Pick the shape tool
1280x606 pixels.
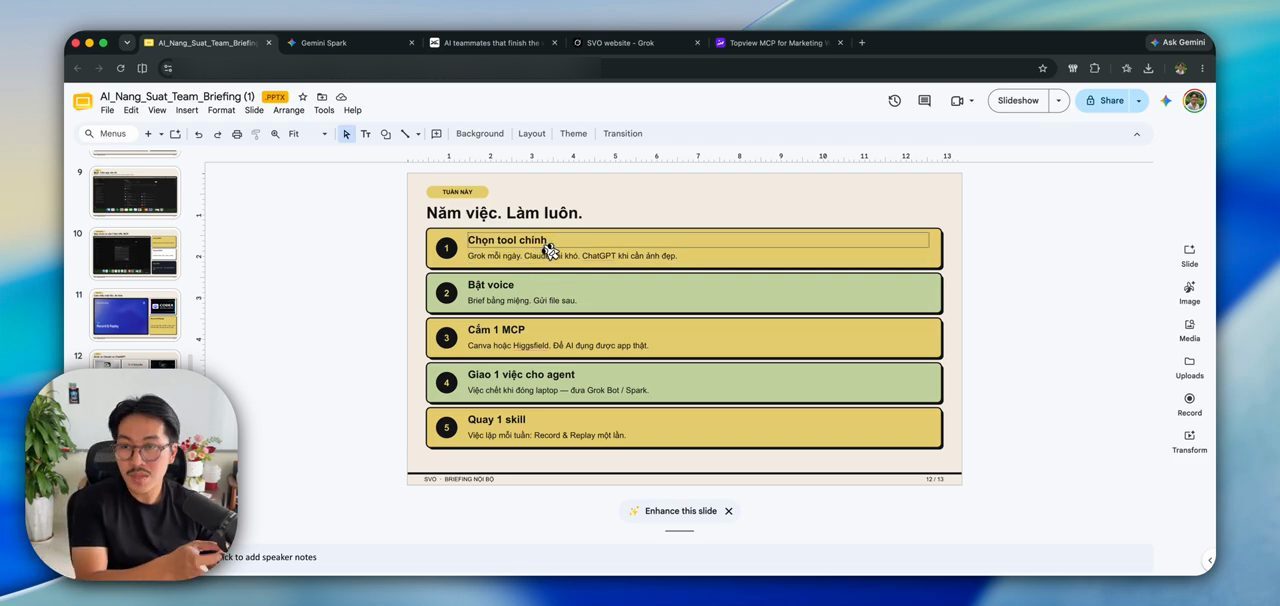point(385,134)
